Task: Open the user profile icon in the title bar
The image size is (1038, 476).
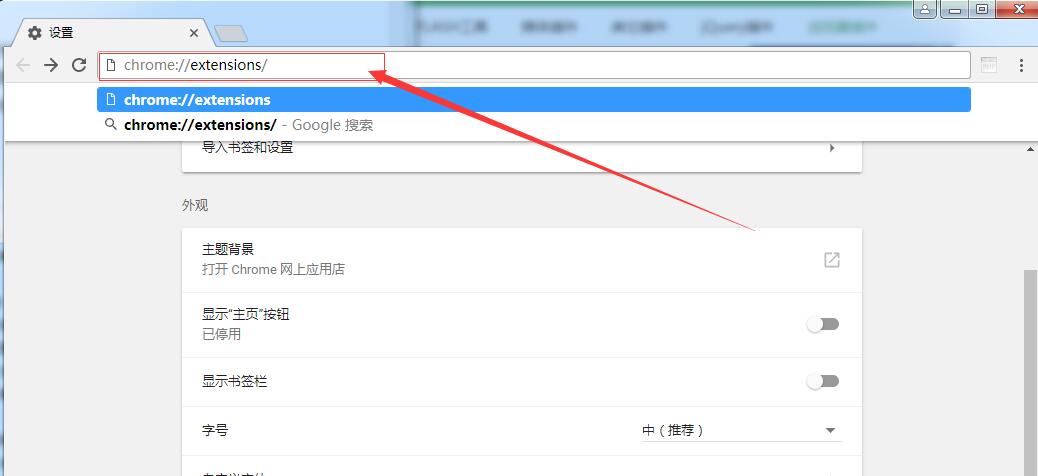Action: coord(925,9)
